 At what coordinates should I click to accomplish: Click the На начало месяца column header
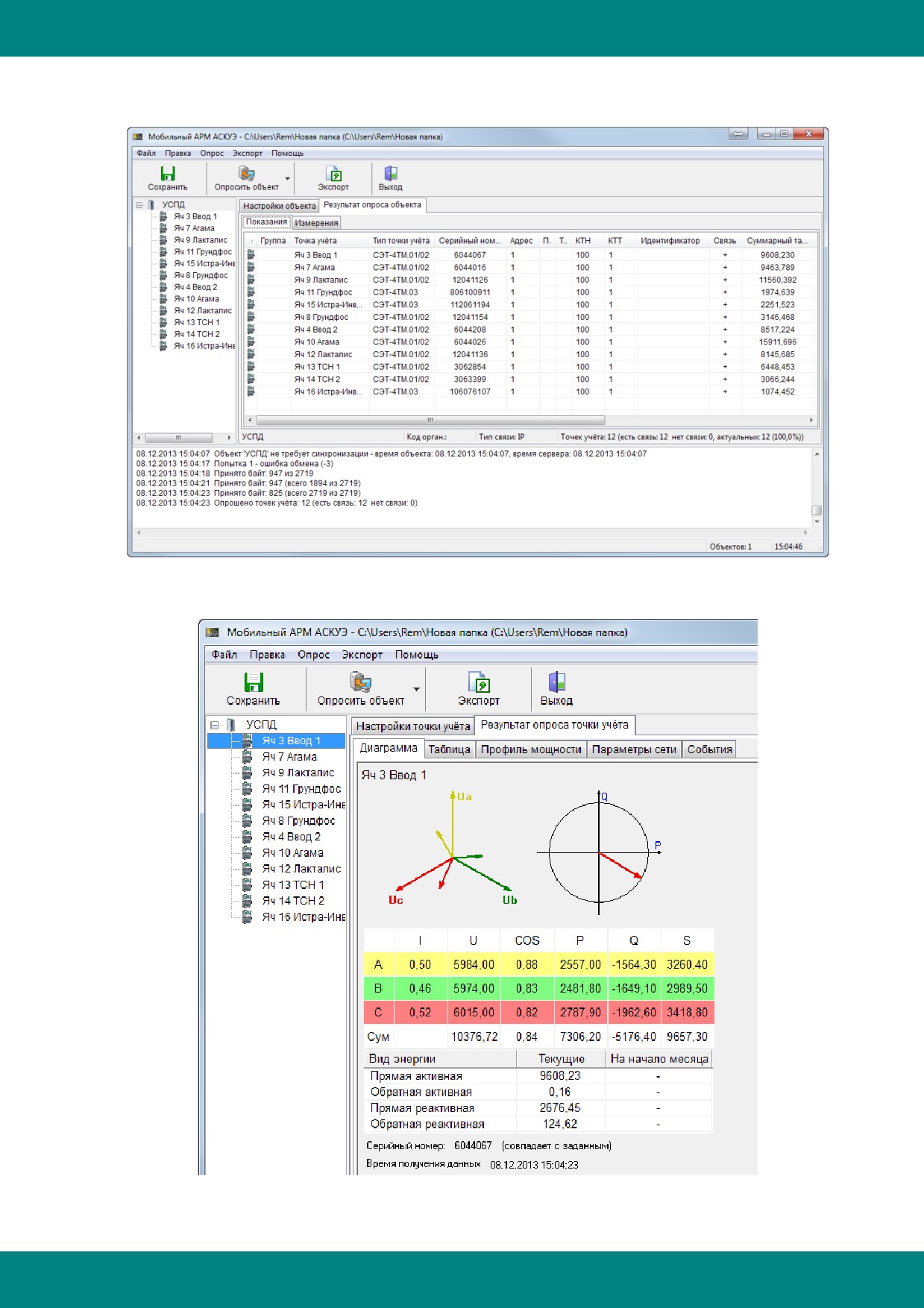[659, 1059]
